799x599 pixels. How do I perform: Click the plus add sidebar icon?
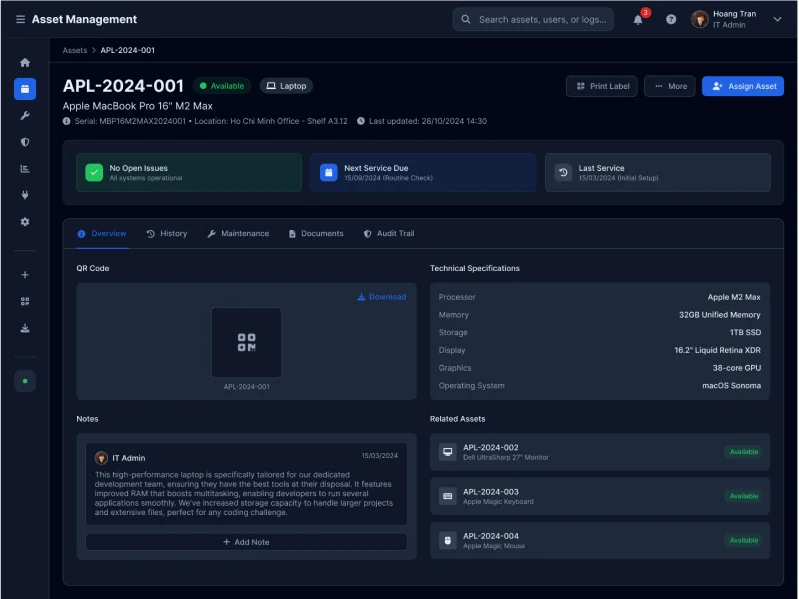pos(25,275)
